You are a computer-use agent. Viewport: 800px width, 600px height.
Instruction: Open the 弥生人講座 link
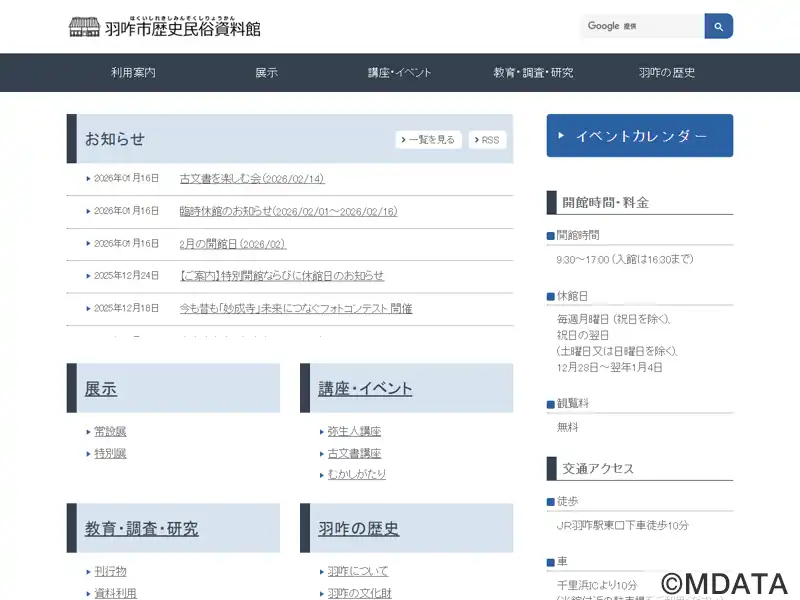click(354, 432)
